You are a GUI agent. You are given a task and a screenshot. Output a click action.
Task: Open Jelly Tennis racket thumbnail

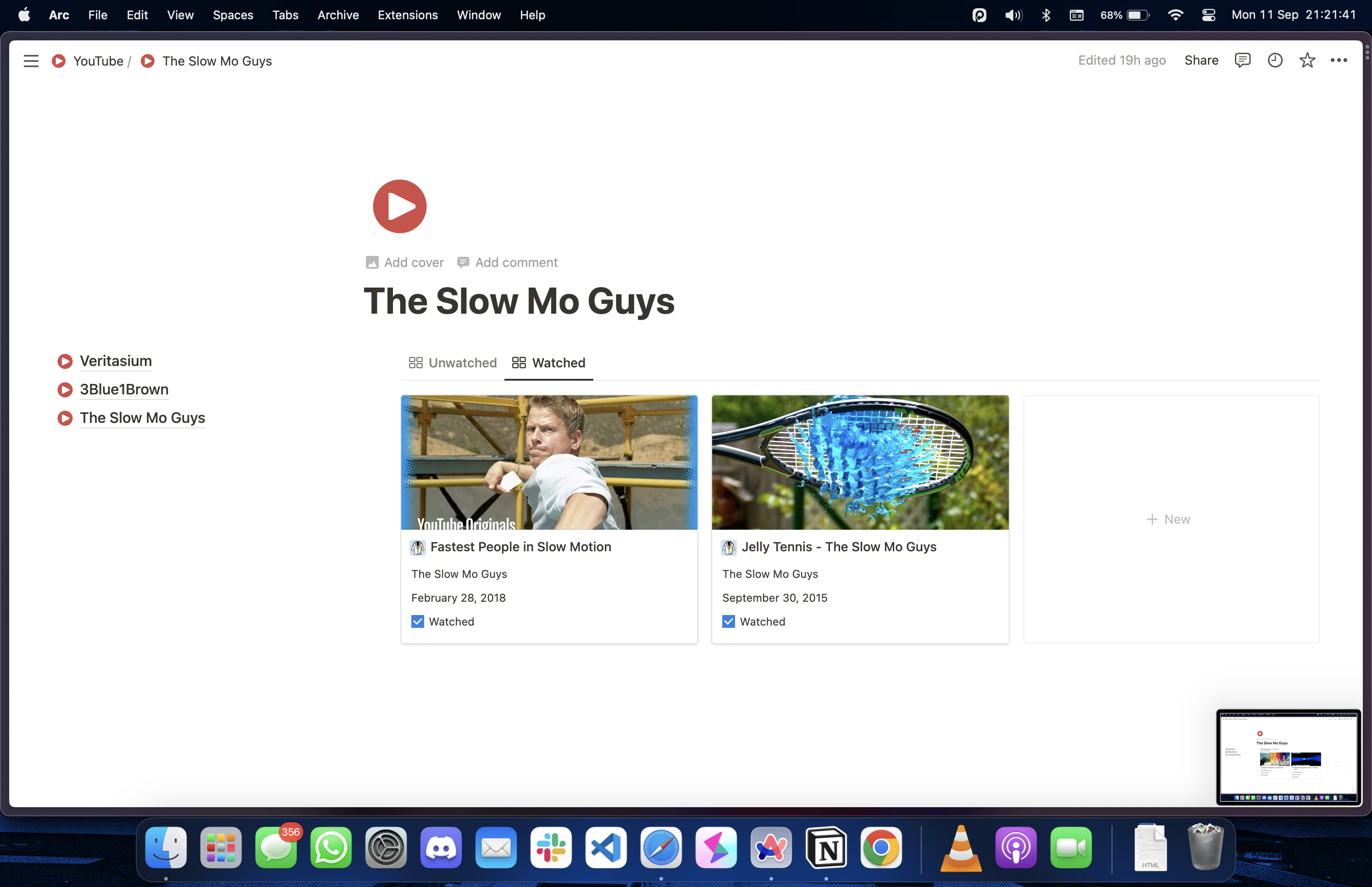click(x=860, y=462)
